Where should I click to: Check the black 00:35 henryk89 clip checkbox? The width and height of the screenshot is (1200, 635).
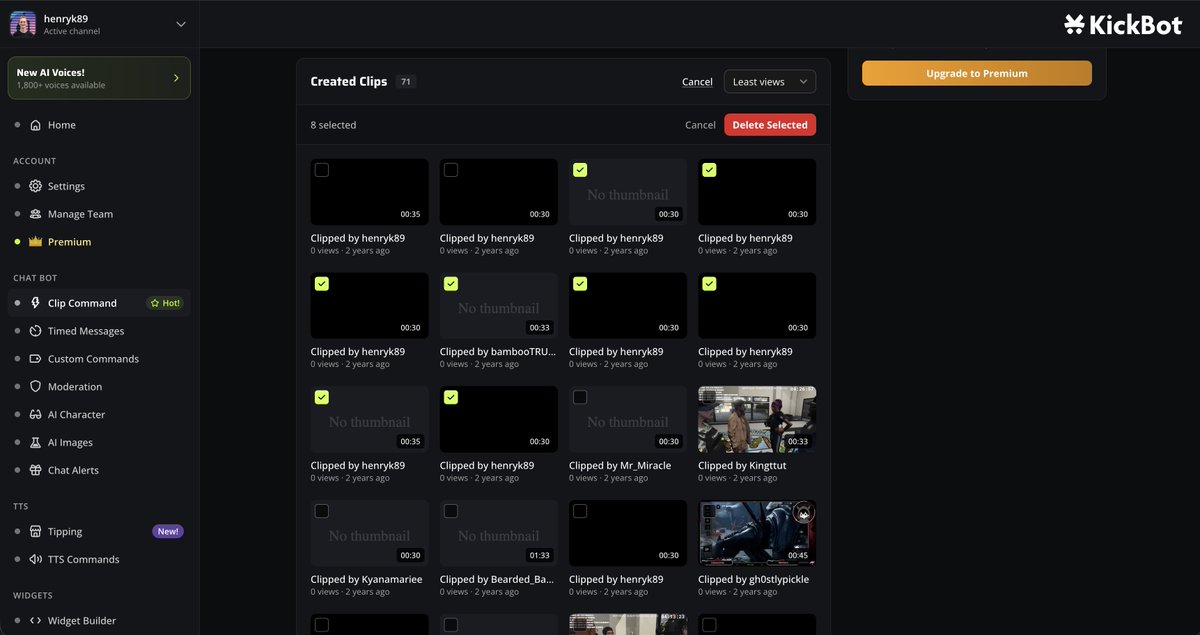[x=322, y=170]
